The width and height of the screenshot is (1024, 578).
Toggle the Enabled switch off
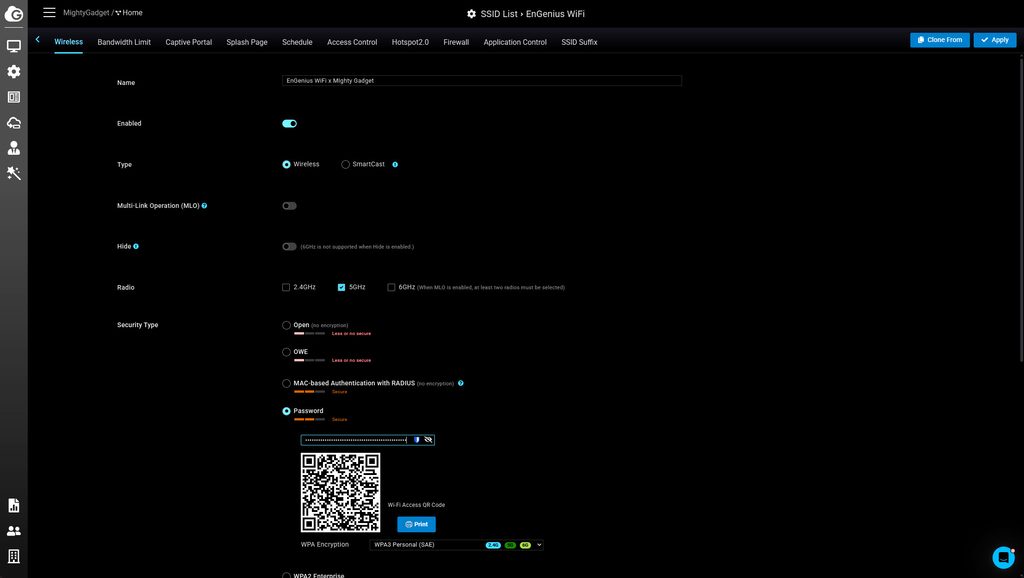[x=289, y=123]
